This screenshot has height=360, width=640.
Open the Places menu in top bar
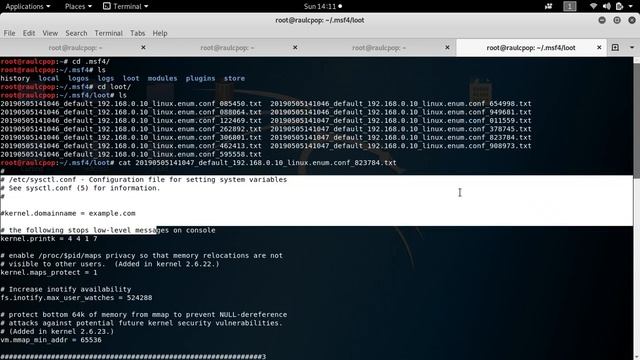[78, 6]
